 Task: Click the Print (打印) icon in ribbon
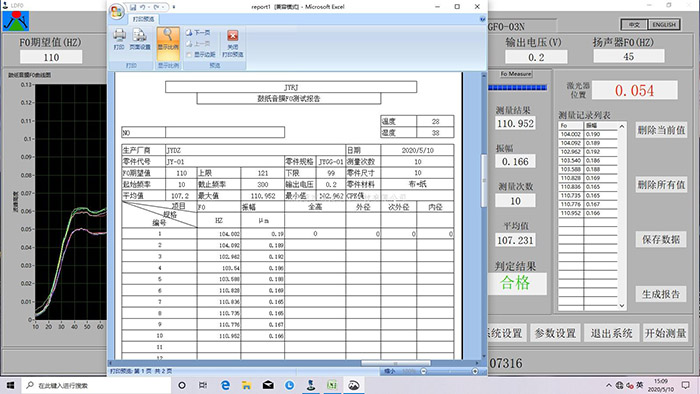tap(119, 39)
